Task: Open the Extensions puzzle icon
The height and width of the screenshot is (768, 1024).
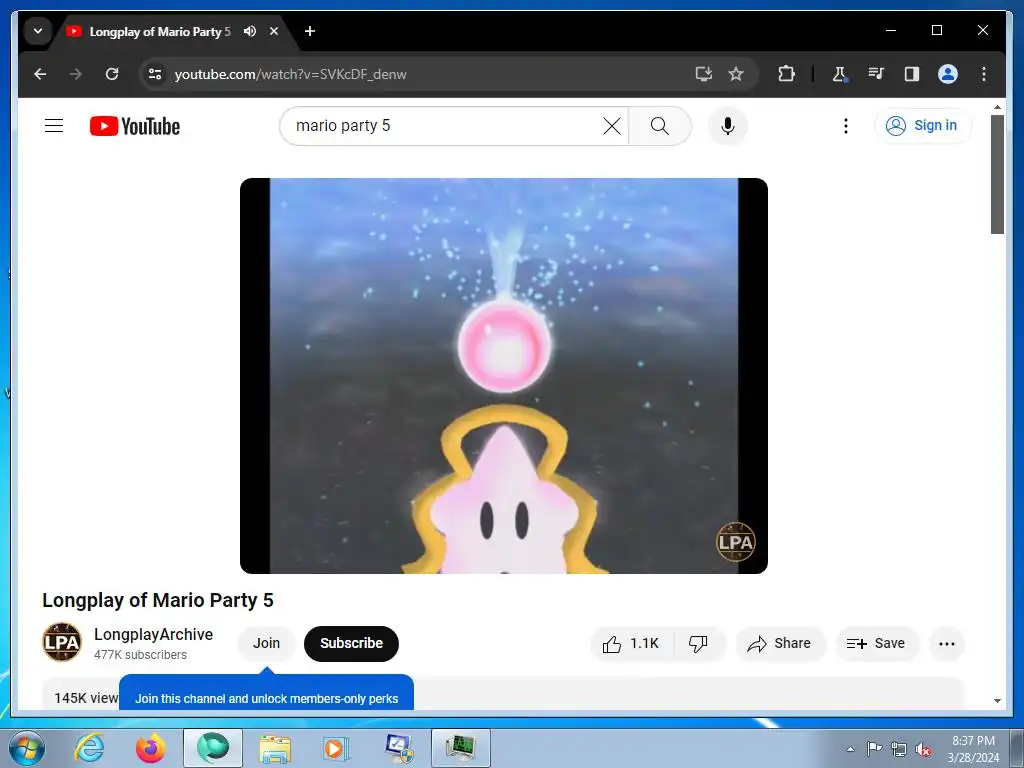Action: [x=786, y=74]
